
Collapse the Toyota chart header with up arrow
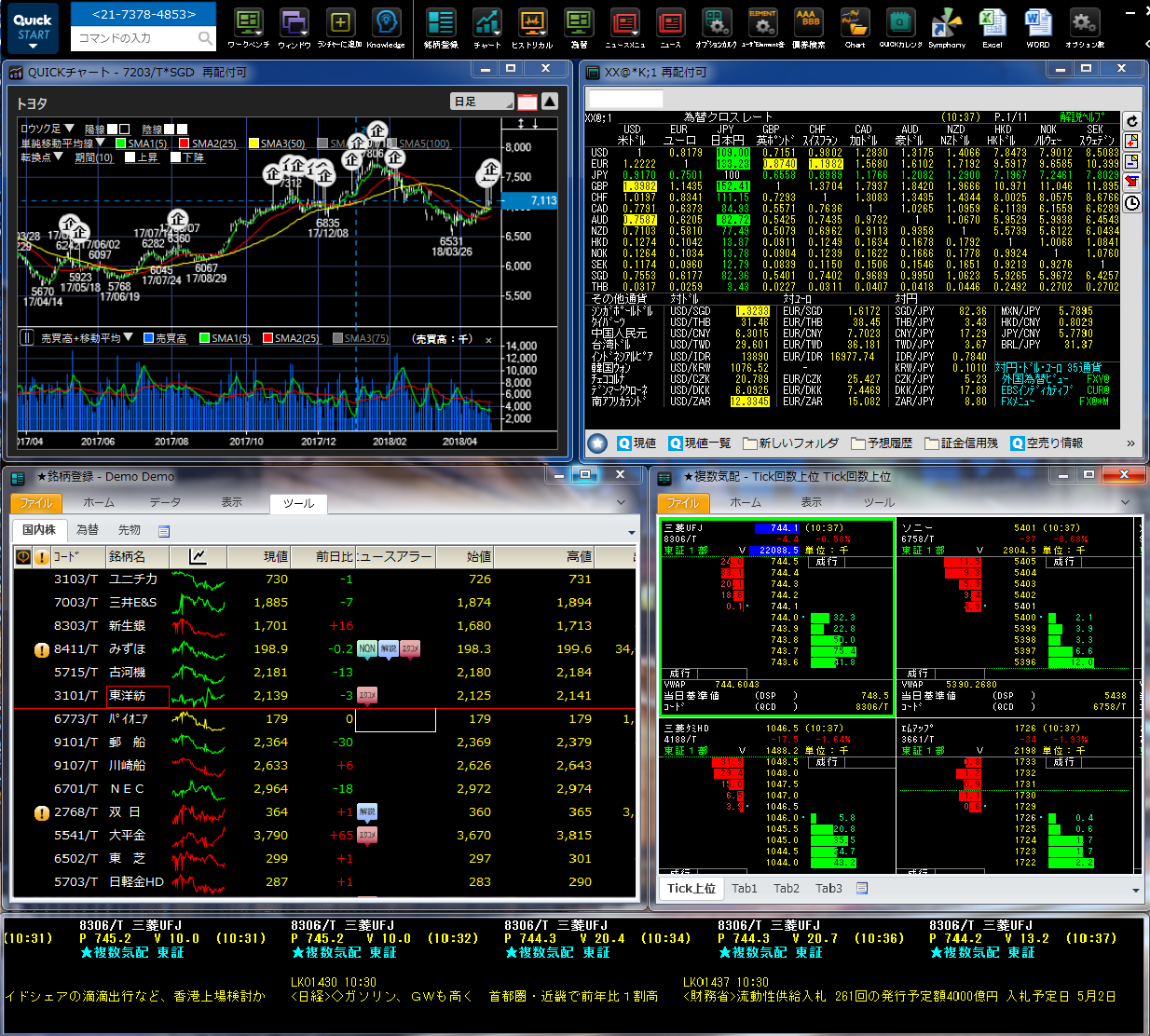(x=550, y=102)
